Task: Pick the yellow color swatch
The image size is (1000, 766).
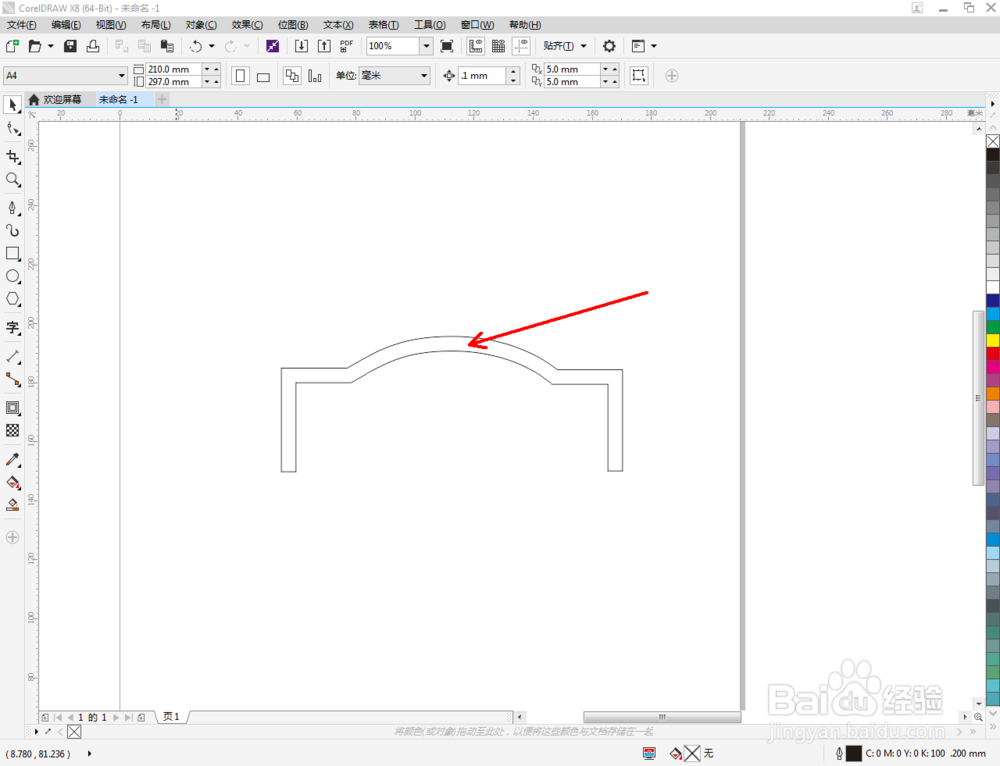Action: [993, 340]
